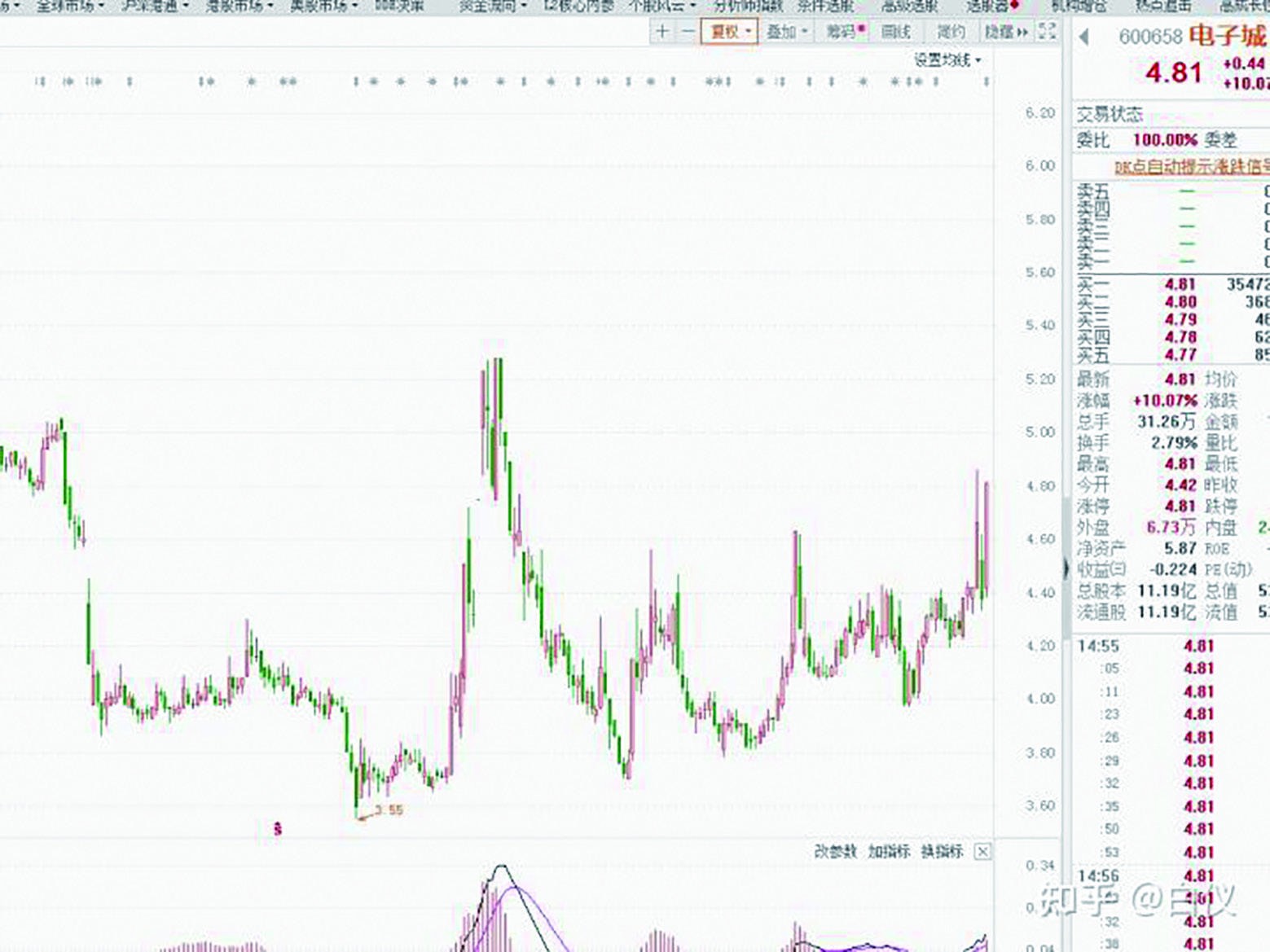
Task: Open the 港股市场 menu
Action: [238, 7]
